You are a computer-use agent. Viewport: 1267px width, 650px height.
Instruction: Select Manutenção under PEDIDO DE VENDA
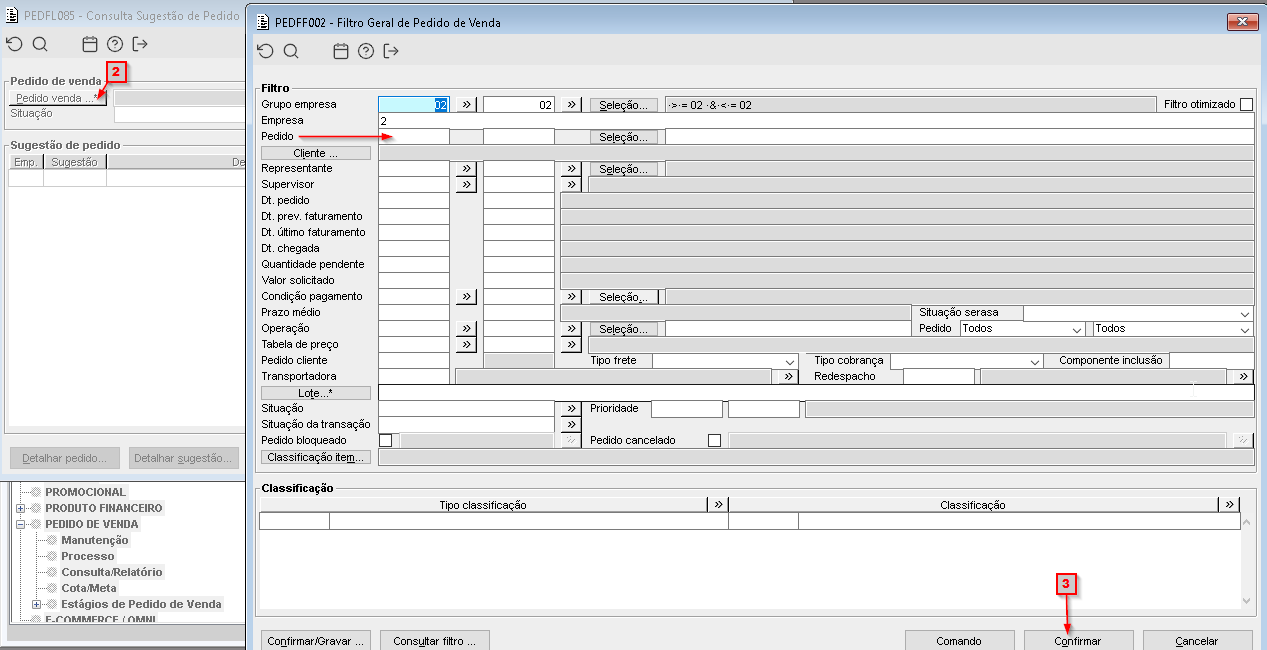(x=94, y=540)
